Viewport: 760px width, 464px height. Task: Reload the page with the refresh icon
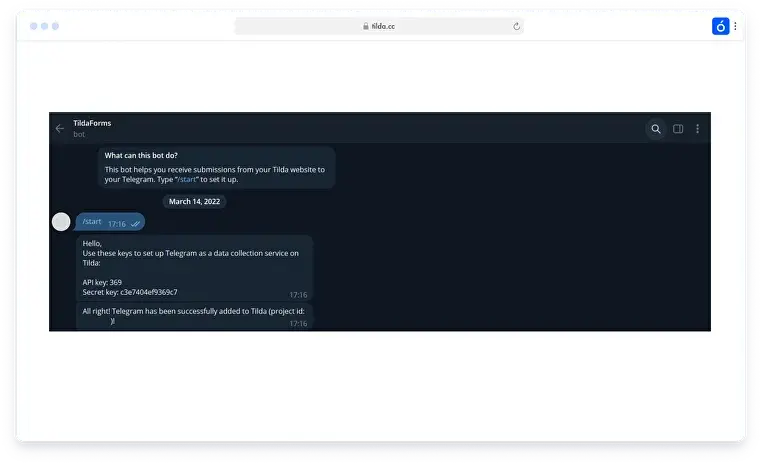coord(516,26)
